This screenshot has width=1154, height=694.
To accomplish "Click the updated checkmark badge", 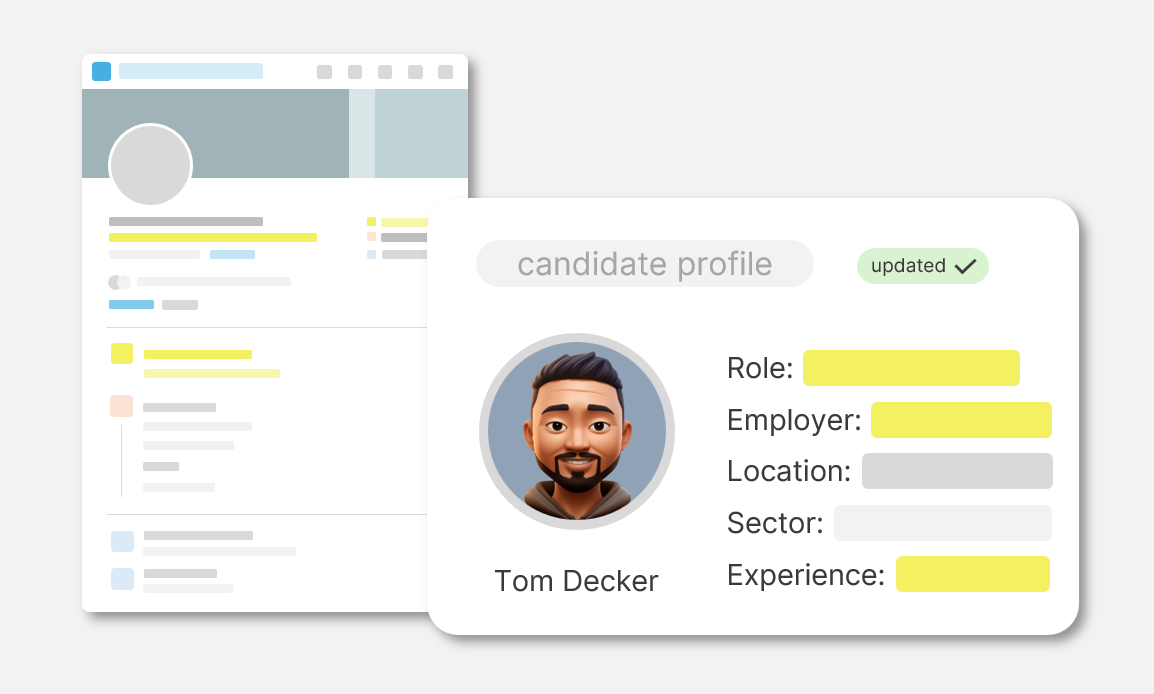I will [x=922, y=266].
